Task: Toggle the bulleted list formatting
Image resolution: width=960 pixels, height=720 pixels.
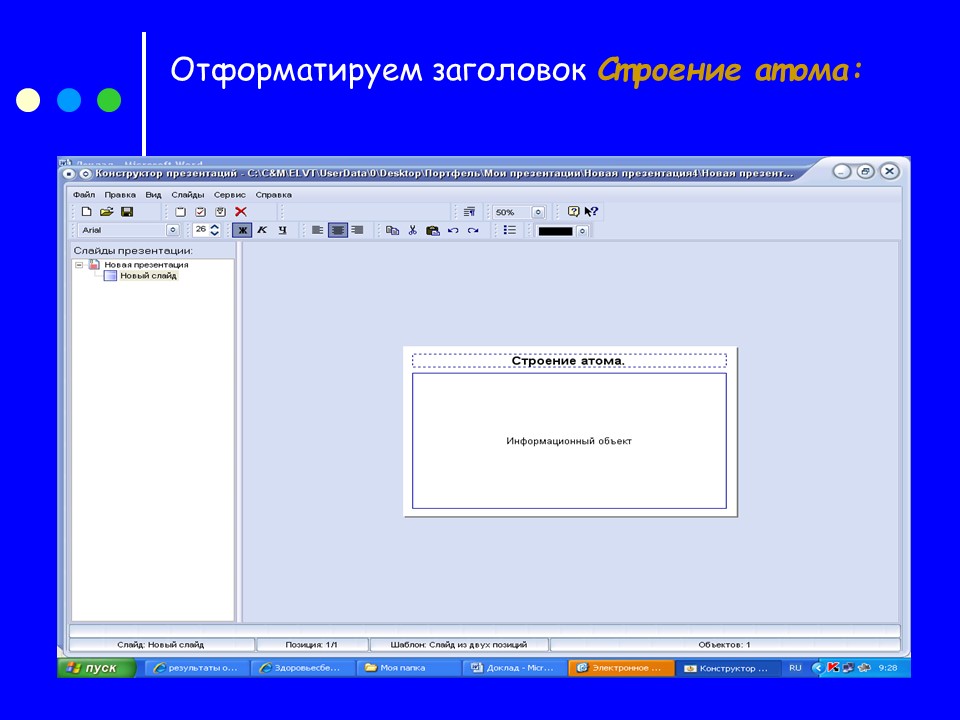Action: click(x=508, y=230)
